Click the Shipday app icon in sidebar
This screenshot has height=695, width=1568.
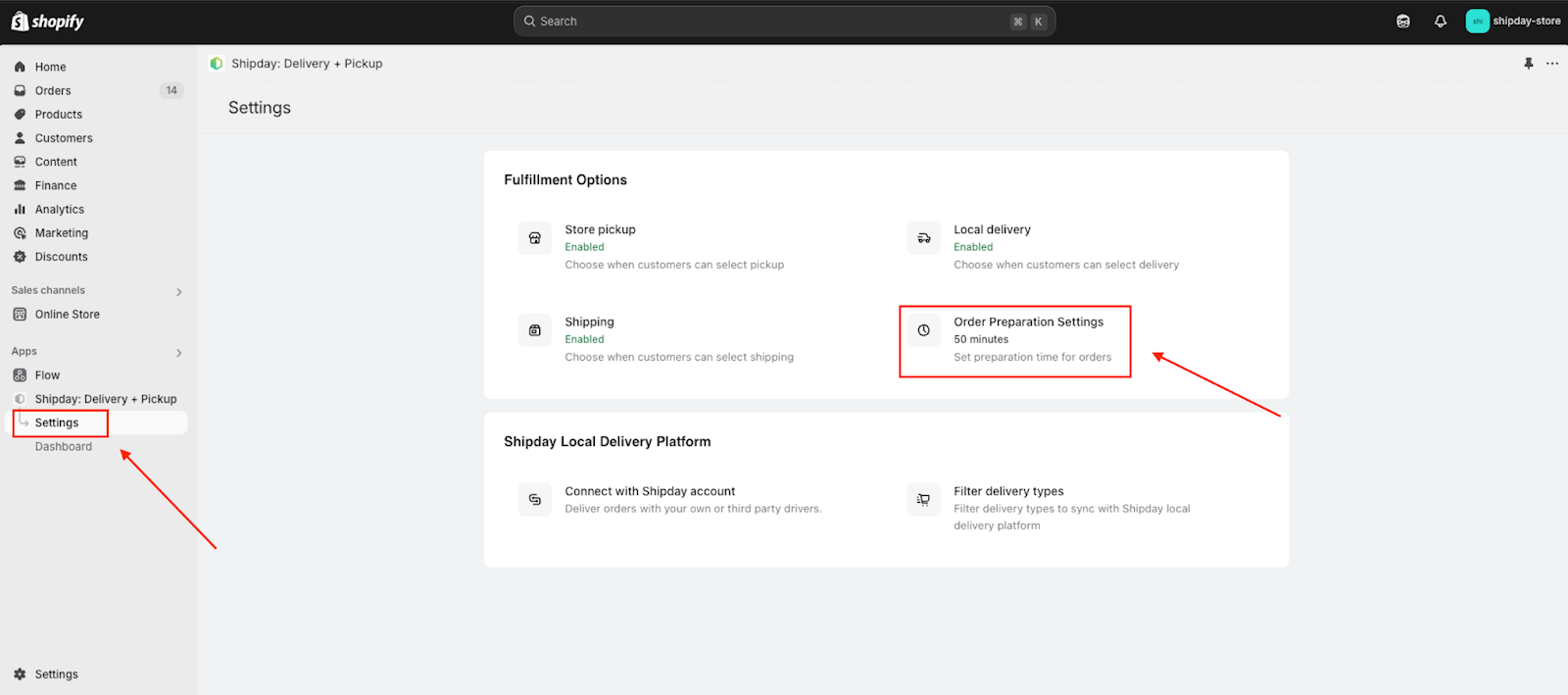point(20,399)
